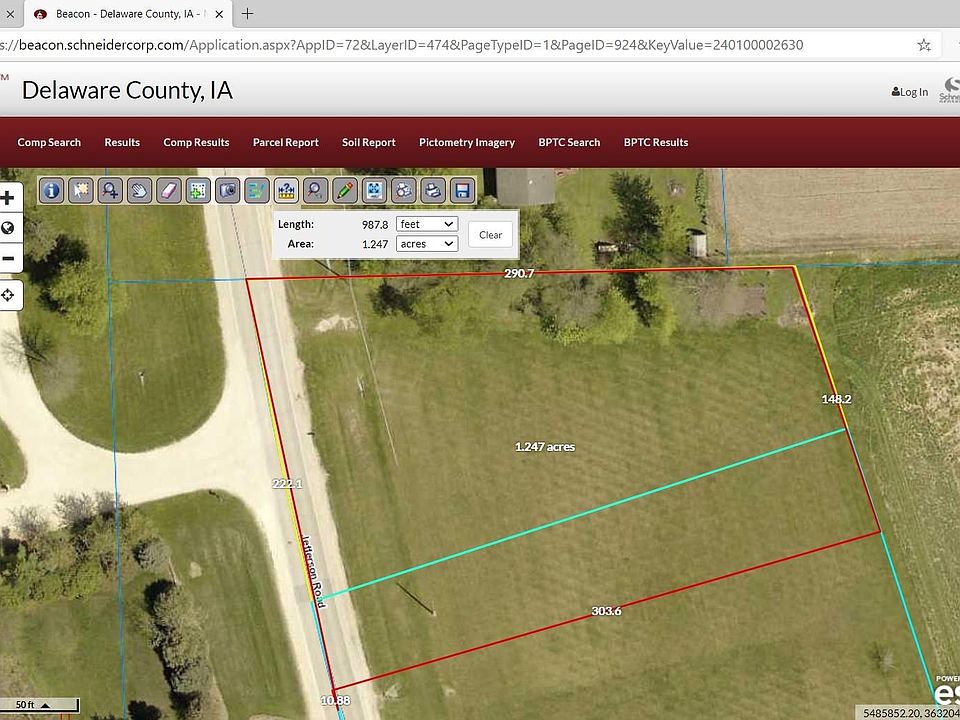Screen dimensions: 960x720
Task: Open the Soil Report page
Action: 369,142
